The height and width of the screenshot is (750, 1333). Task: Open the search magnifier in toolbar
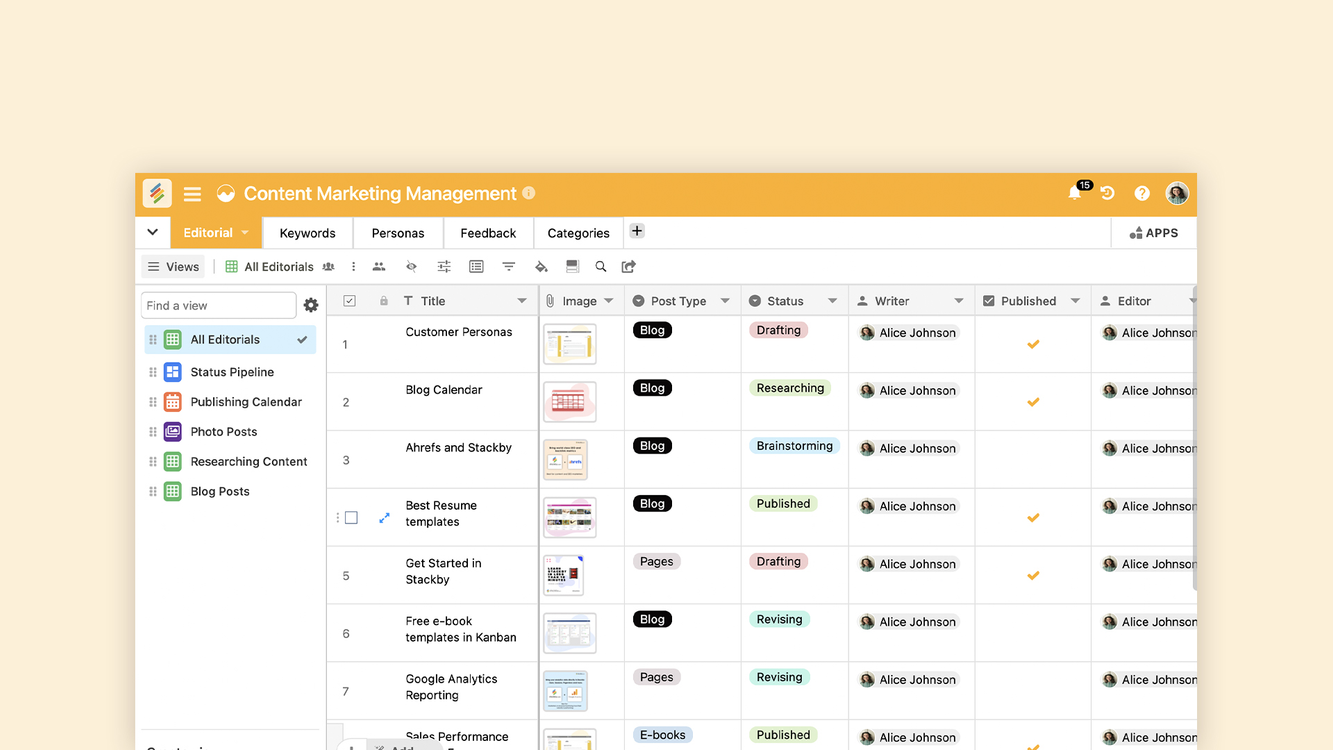601,267
